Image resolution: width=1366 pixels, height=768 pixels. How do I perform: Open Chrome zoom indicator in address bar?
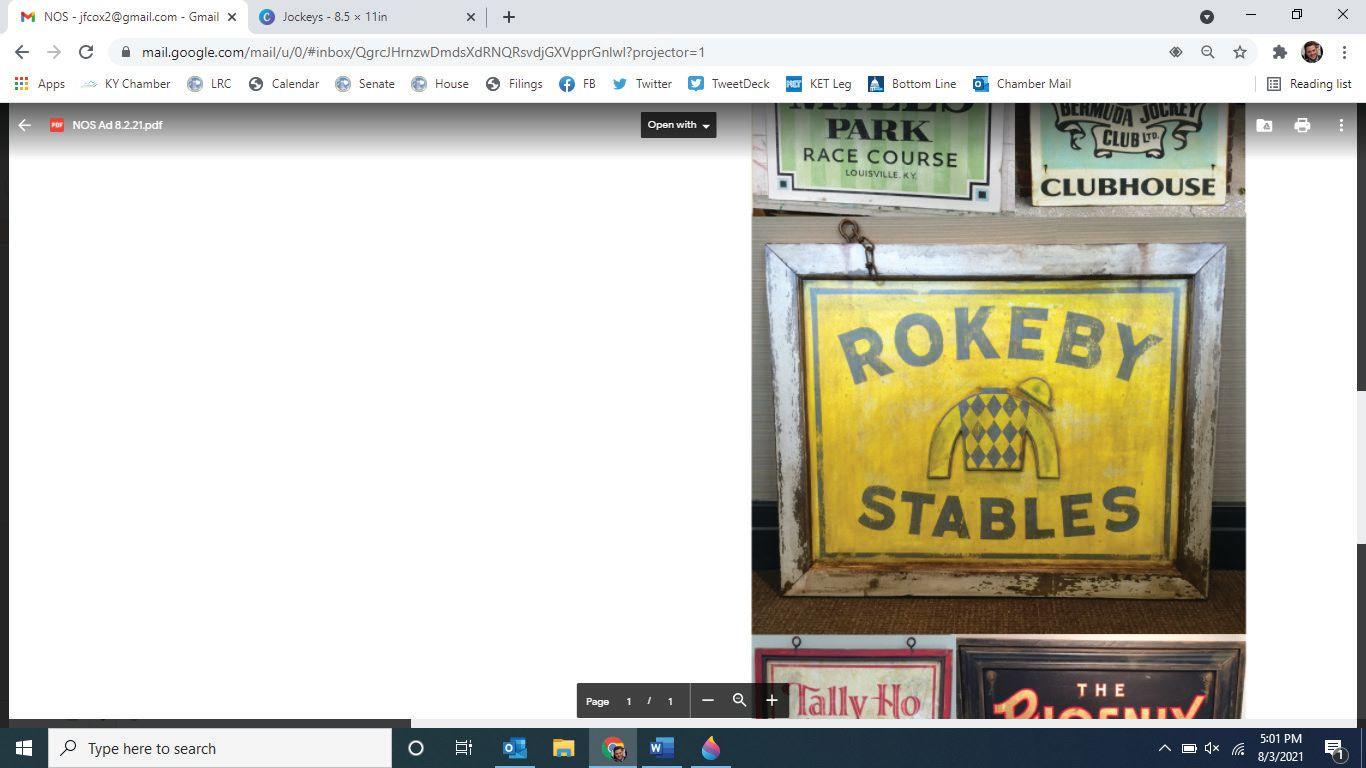point(1208,52)
